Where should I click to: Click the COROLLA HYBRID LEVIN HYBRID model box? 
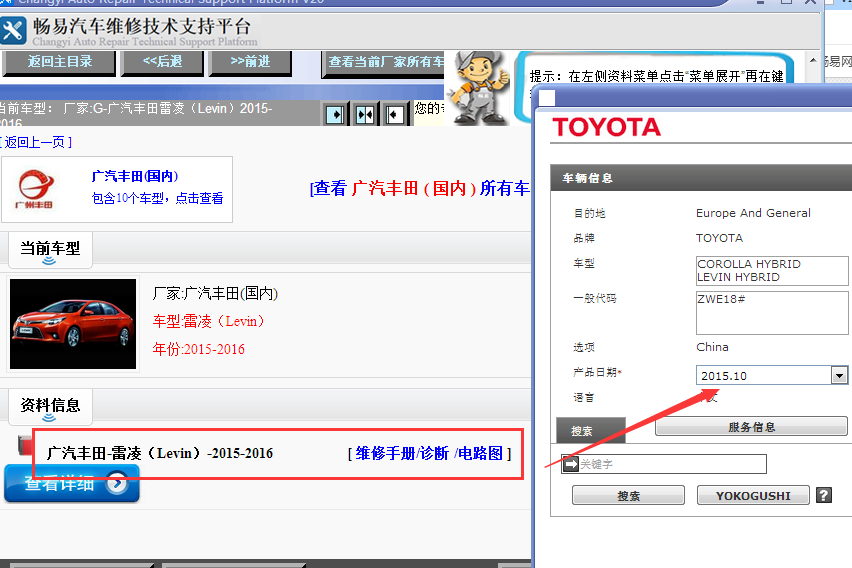[x=772, y=271]
